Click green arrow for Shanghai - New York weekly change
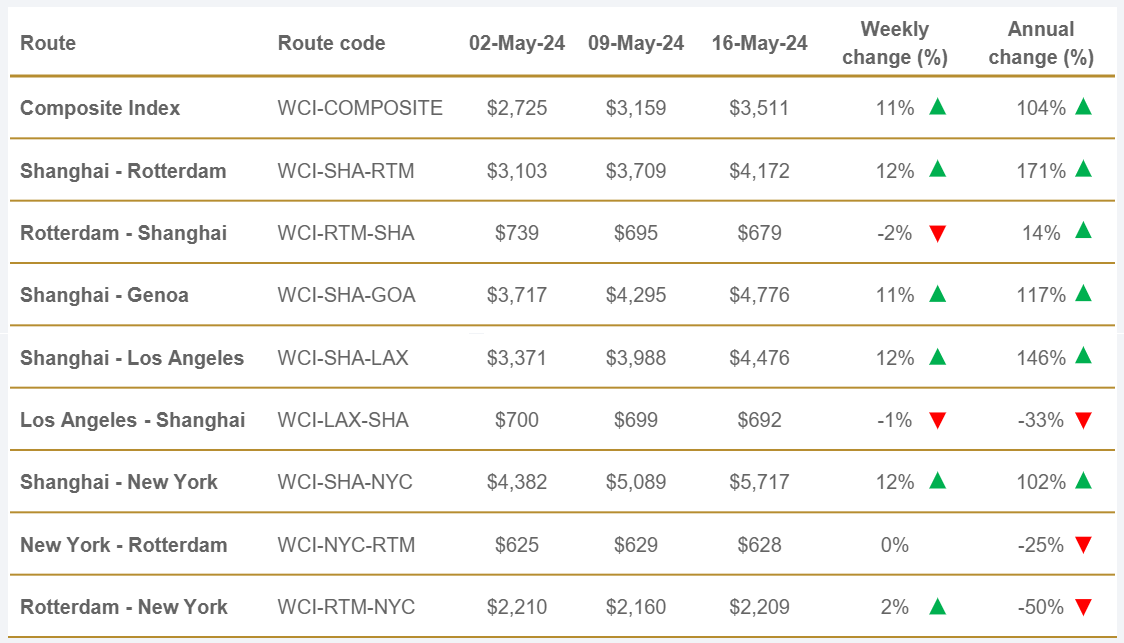1124x643 pixels. pyautogui.click(x=937, y=481)
